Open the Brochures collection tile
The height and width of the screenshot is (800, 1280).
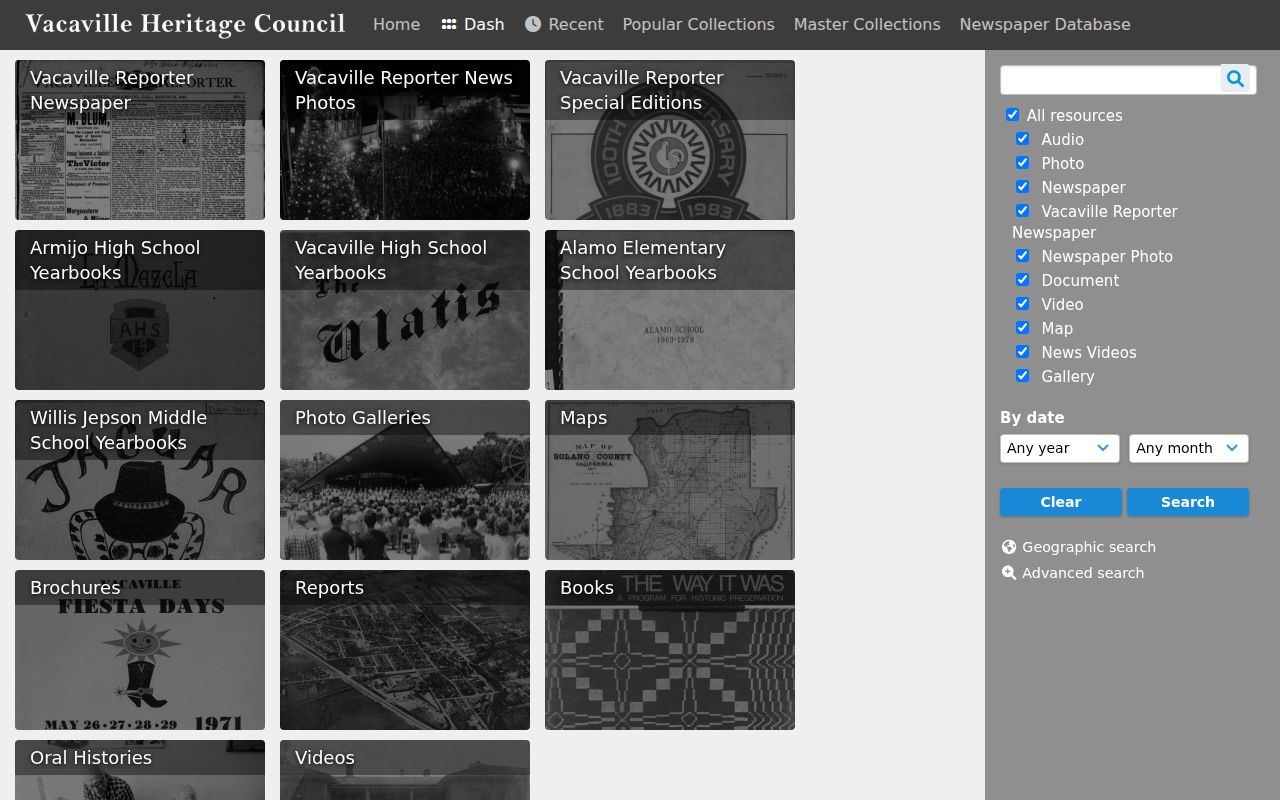pos(140,650)
